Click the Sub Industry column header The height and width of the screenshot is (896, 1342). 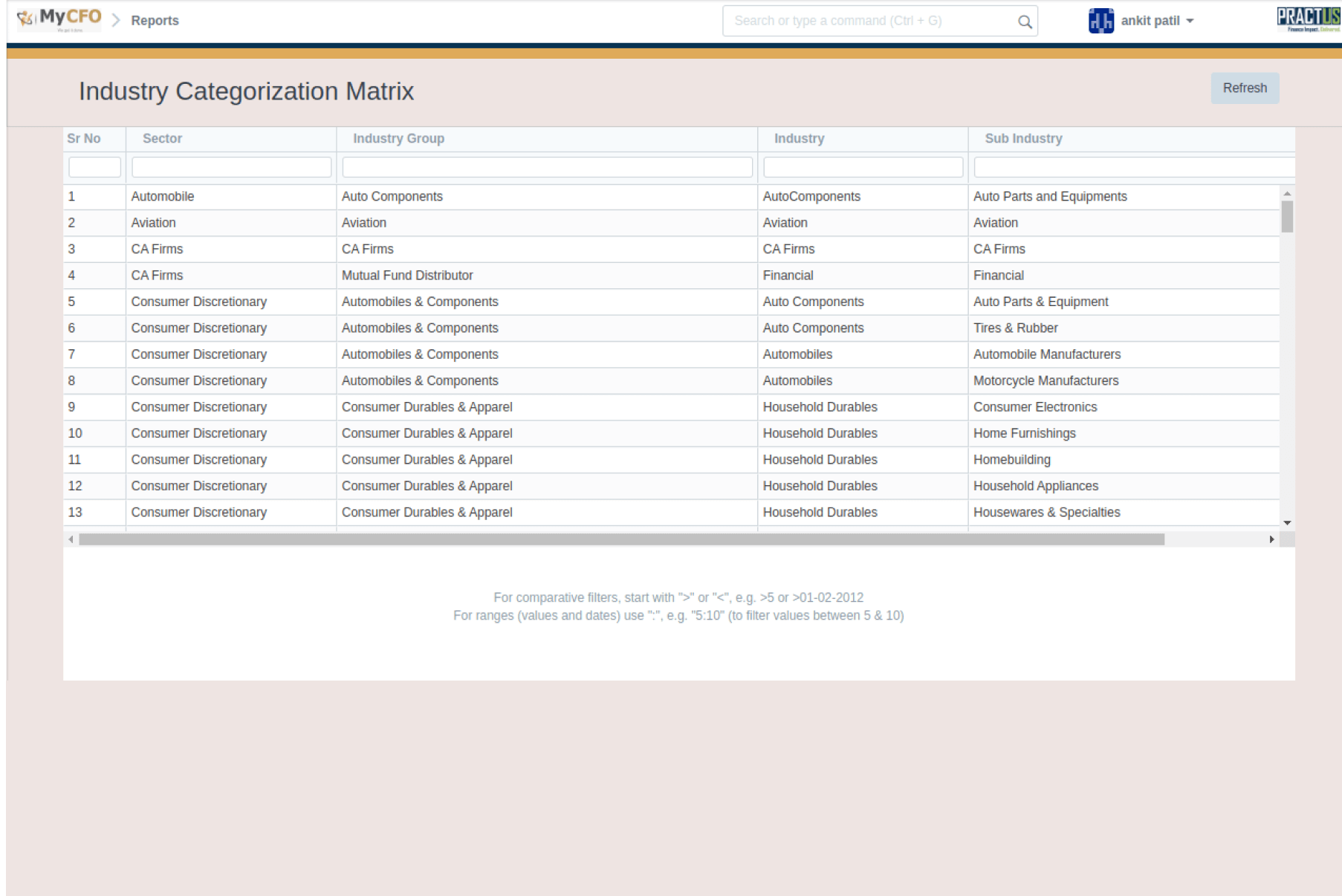coord(1023,139)
